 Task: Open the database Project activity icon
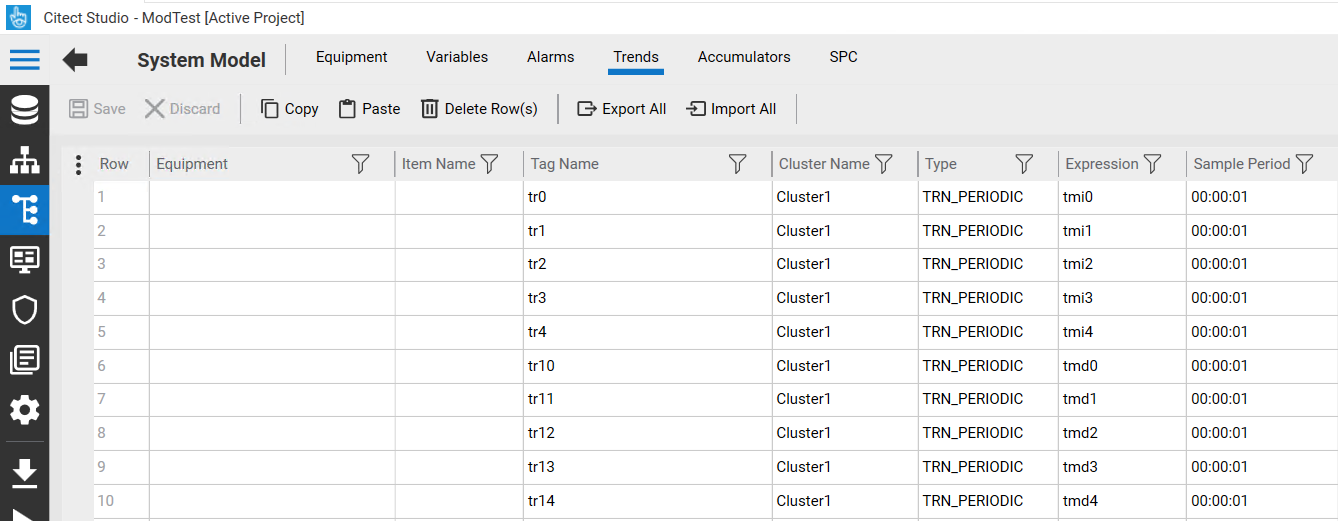coord(25,110)
